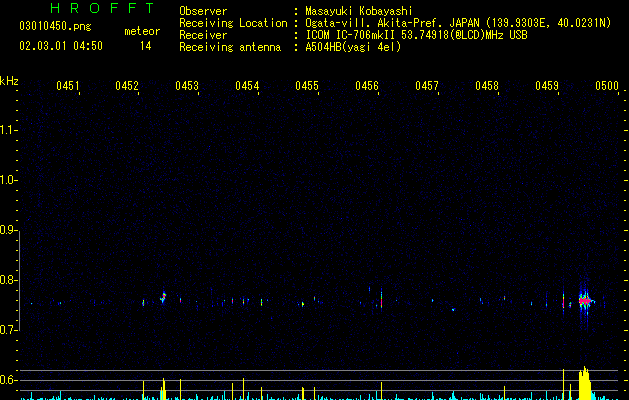Click the Observer label

tap(203, 11)
